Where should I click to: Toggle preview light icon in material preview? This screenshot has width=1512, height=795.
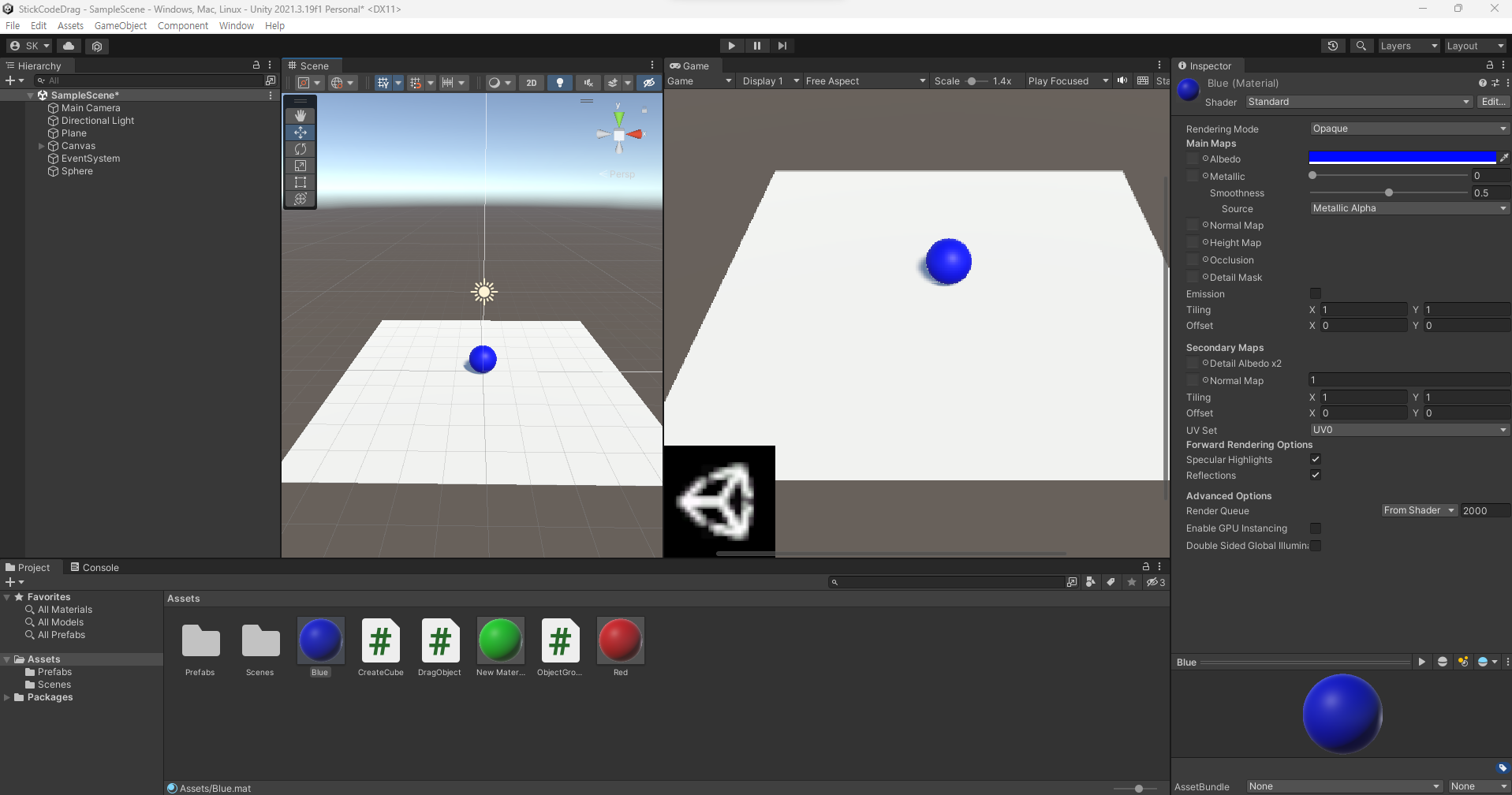(x=1463, y=662)
